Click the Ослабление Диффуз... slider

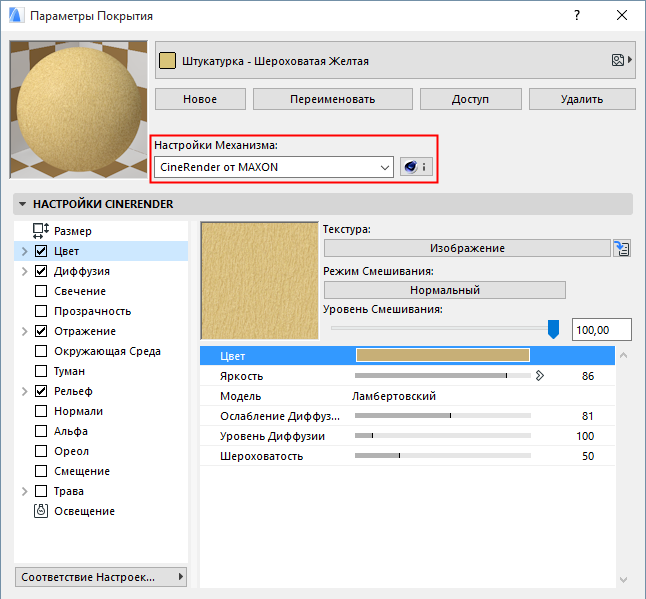tap(443, 416)
